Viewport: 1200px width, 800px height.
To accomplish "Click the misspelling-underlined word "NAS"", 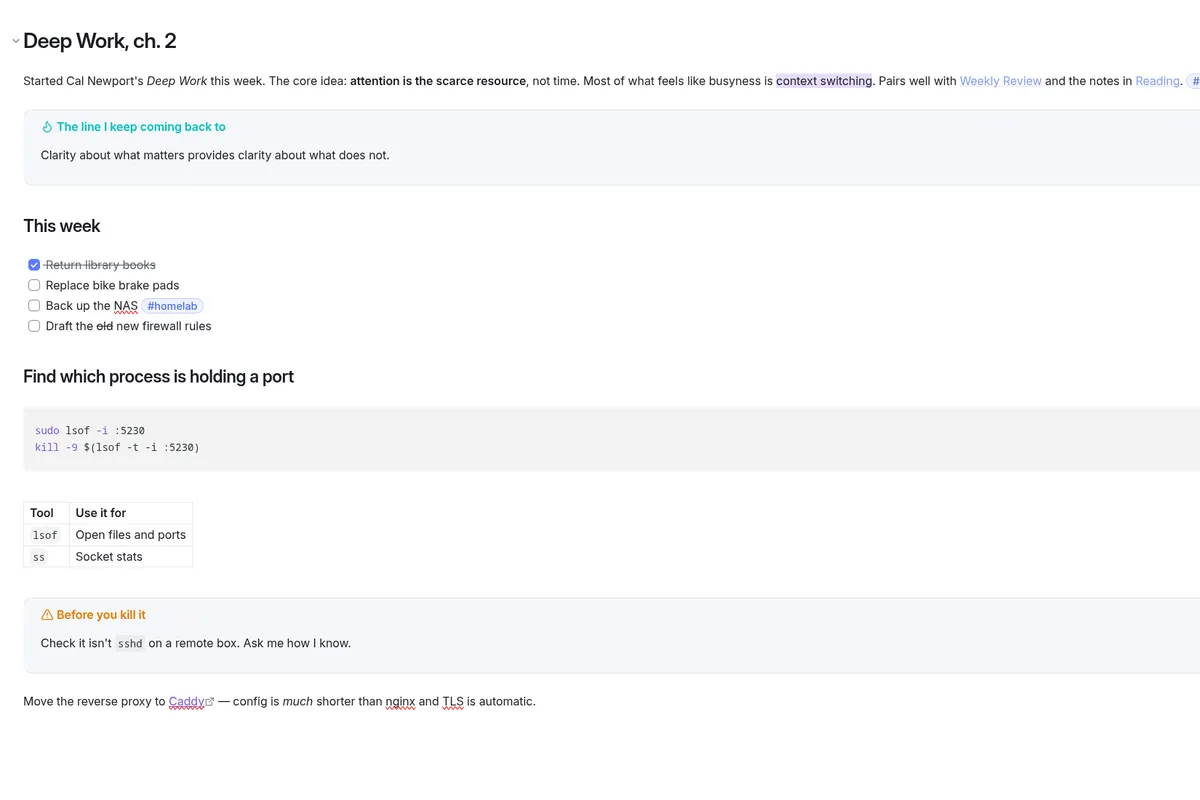I will click(126, 306).
